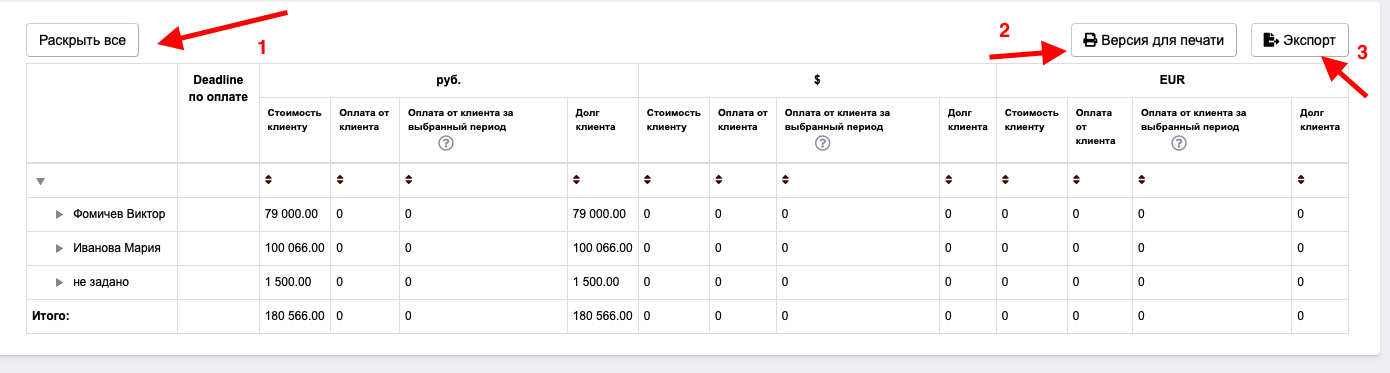
Task: Open help tooltip in $ selected-period column
Action: 822,144
